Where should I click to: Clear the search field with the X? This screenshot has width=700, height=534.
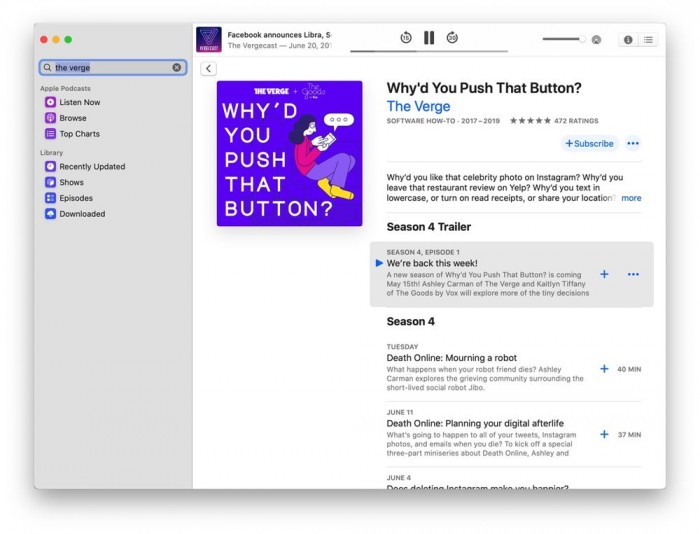(177, 67)
